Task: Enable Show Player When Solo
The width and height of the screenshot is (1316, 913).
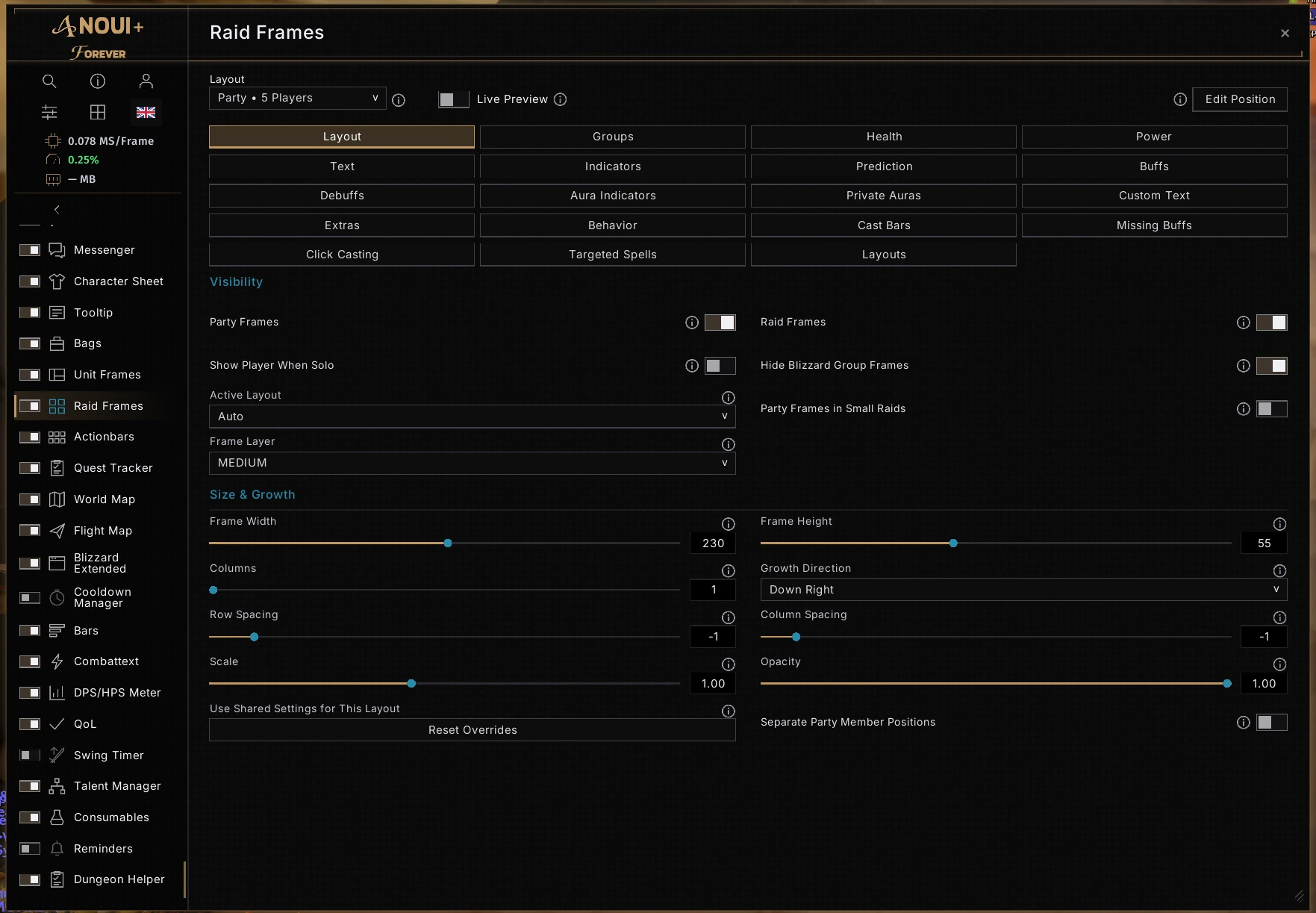Action: click(720, 366)
